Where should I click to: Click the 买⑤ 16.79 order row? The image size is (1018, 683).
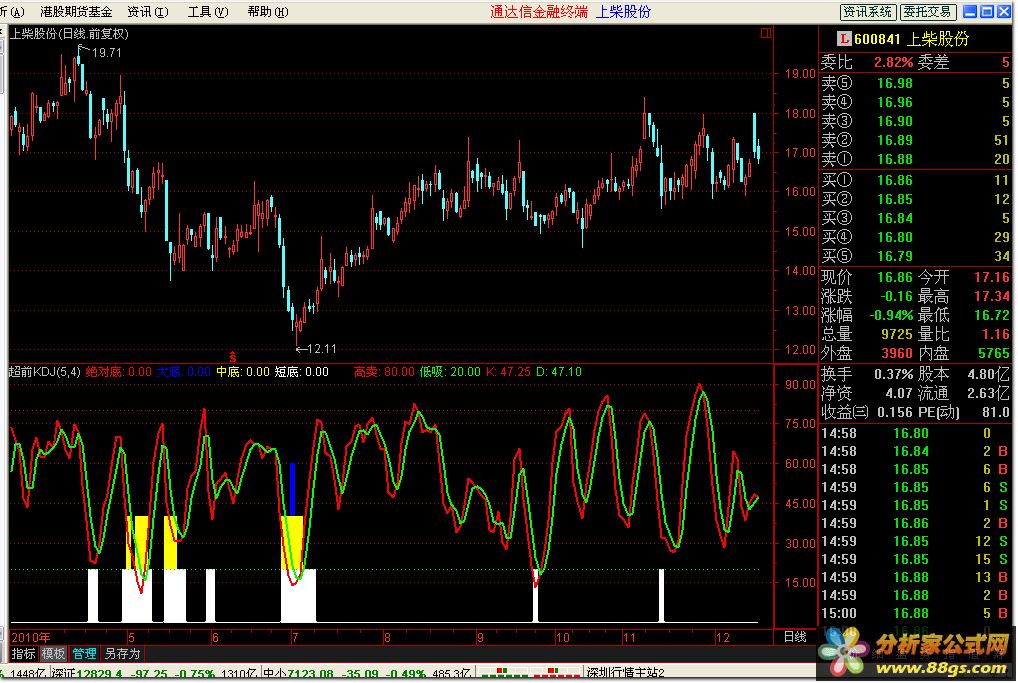(915, 256)
